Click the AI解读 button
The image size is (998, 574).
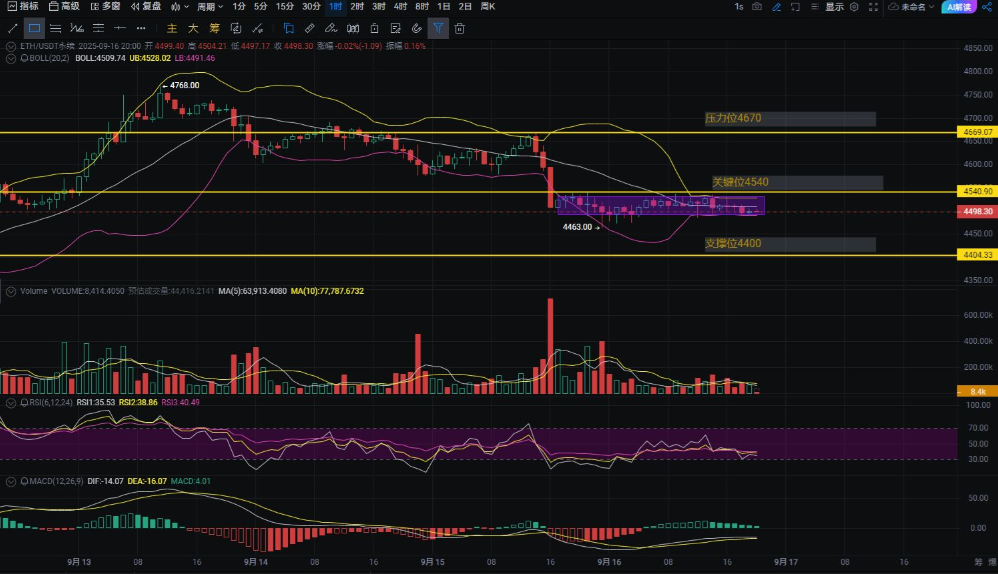coord(958,7)
